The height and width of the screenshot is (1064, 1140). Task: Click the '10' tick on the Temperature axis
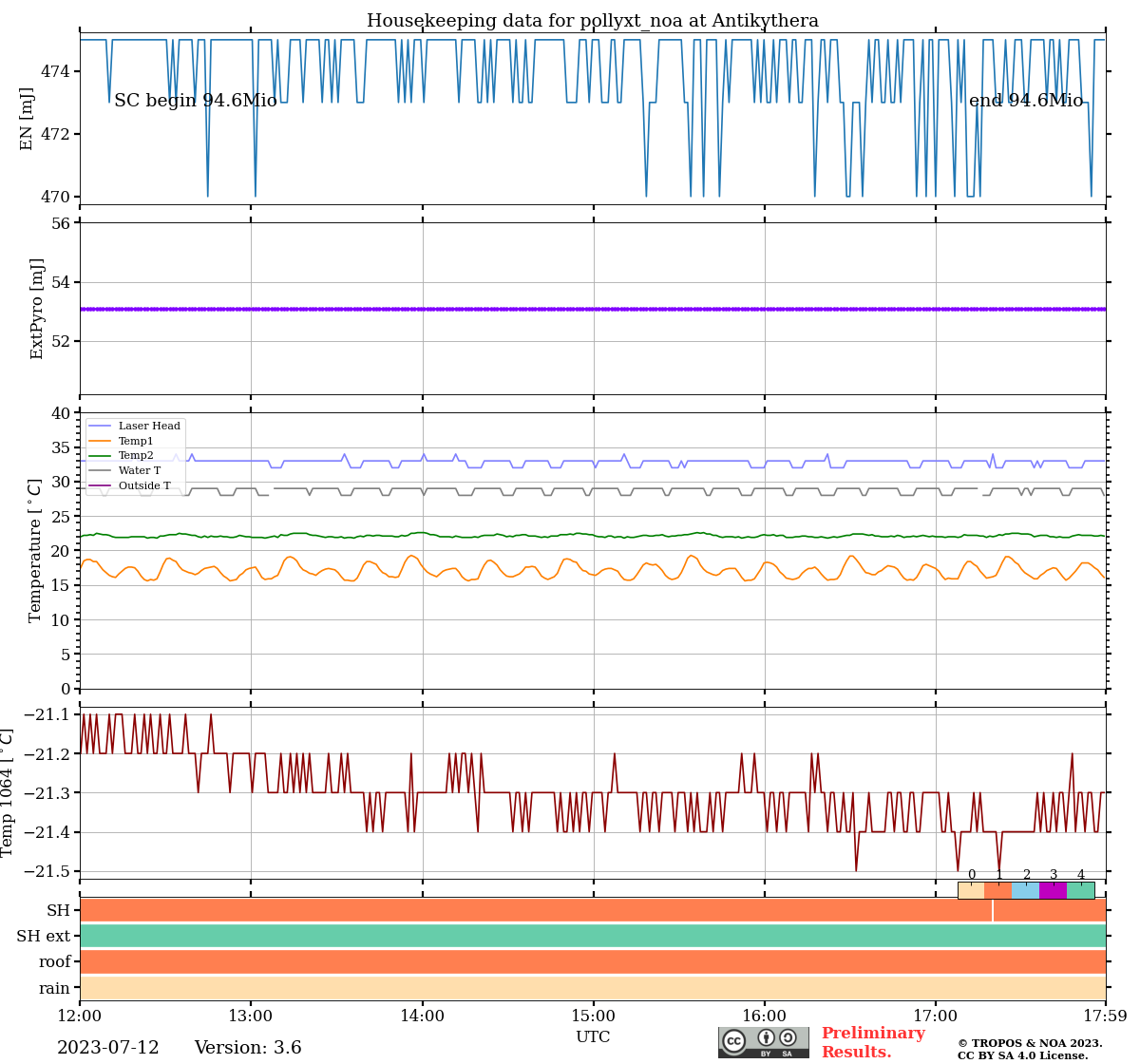tap(61, 620)
